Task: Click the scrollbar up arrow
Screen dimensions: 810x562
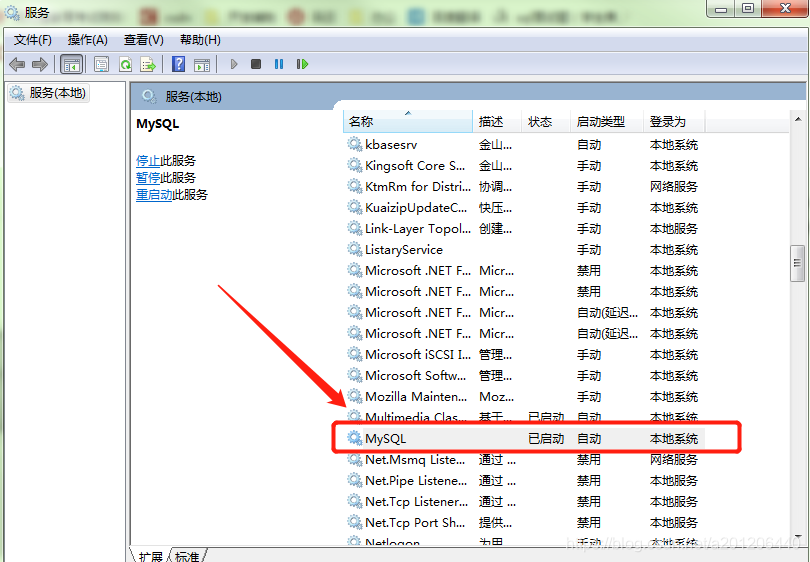Action: click(798, 119)
